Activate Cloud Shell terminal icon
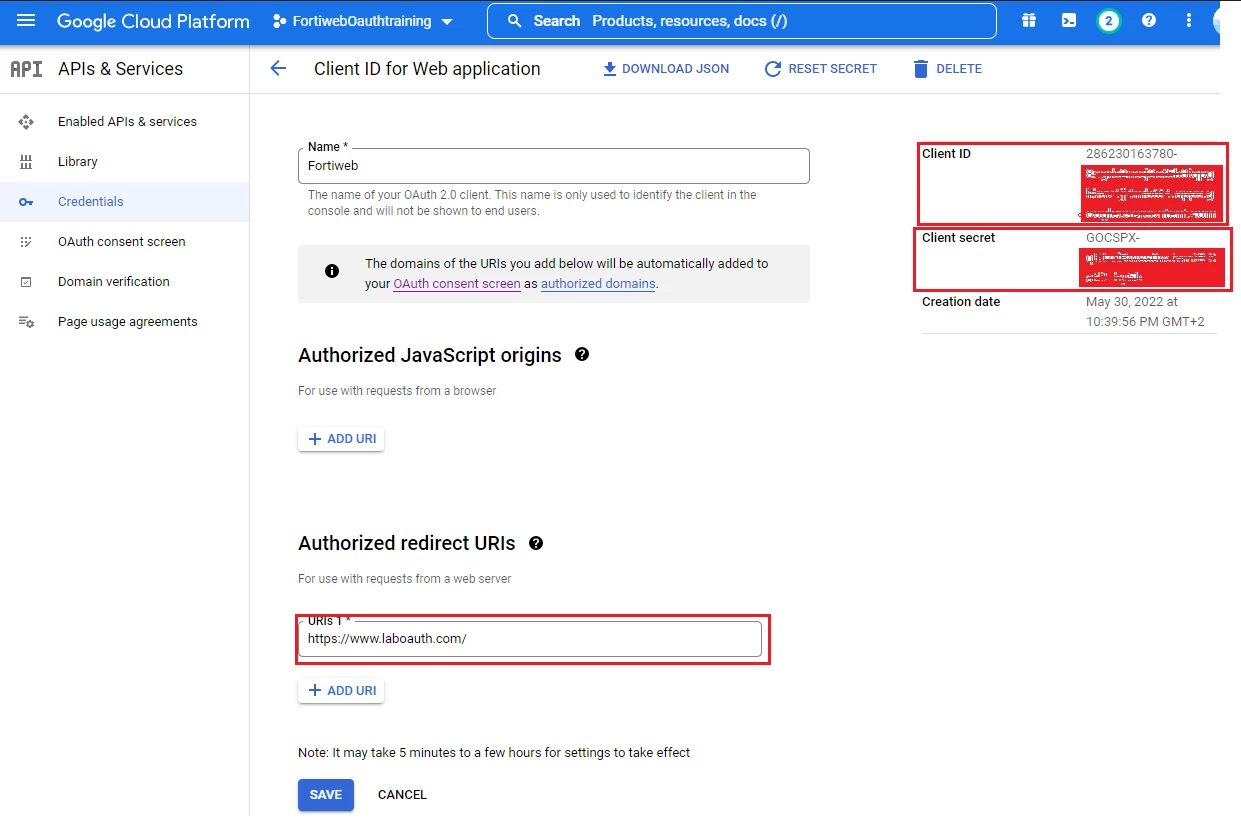The width and height of the screenshot is (1241, 826). pyautogui.click(x=1069, y=20)
